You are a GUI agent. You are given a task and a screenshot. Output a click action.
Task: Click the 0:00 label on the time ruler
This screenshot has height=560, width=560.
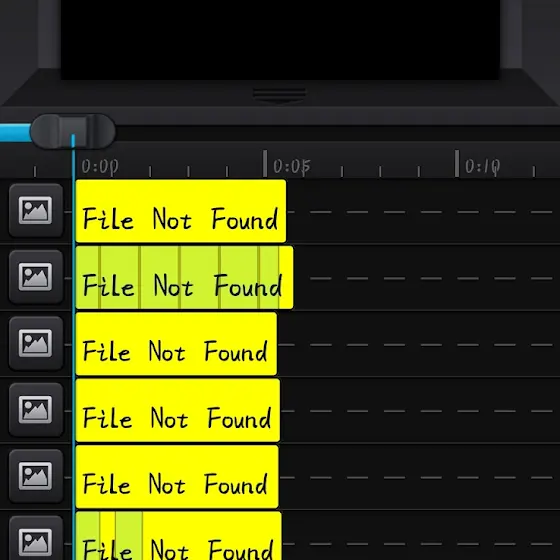click(100, 166)
